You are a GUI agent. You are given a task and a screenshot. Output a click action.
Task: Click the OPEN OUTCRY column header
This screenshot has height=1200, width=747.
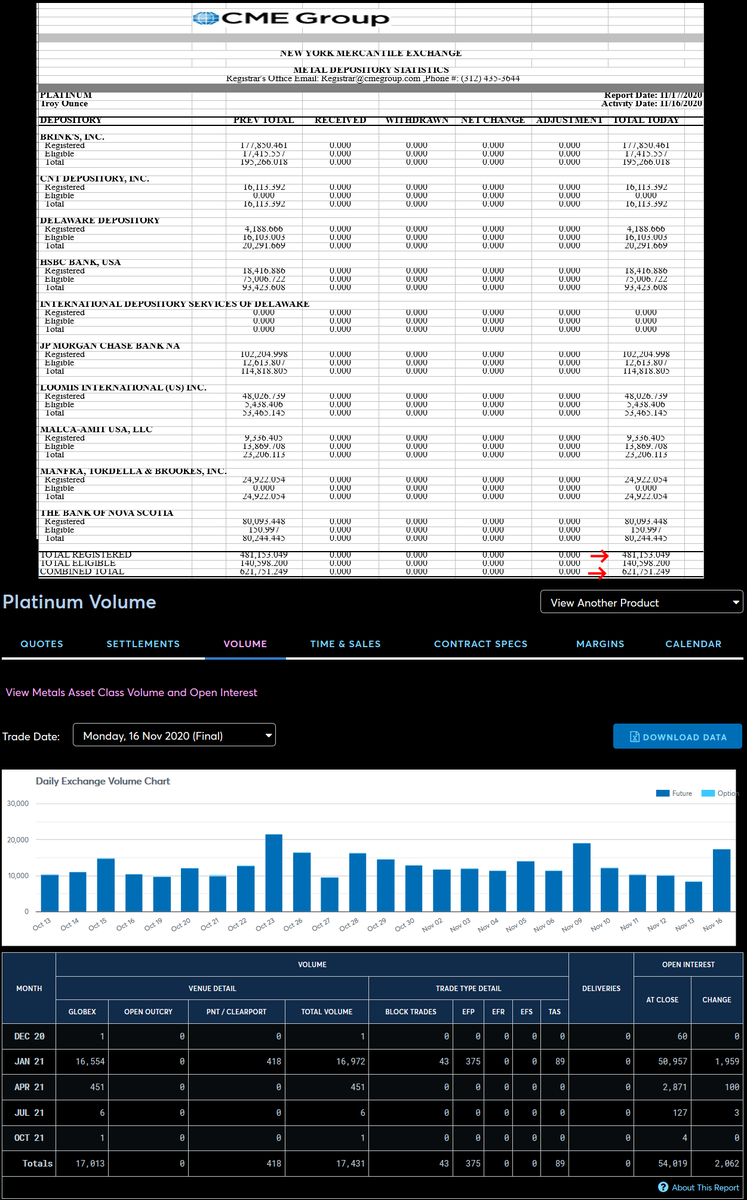(148, 1011)
